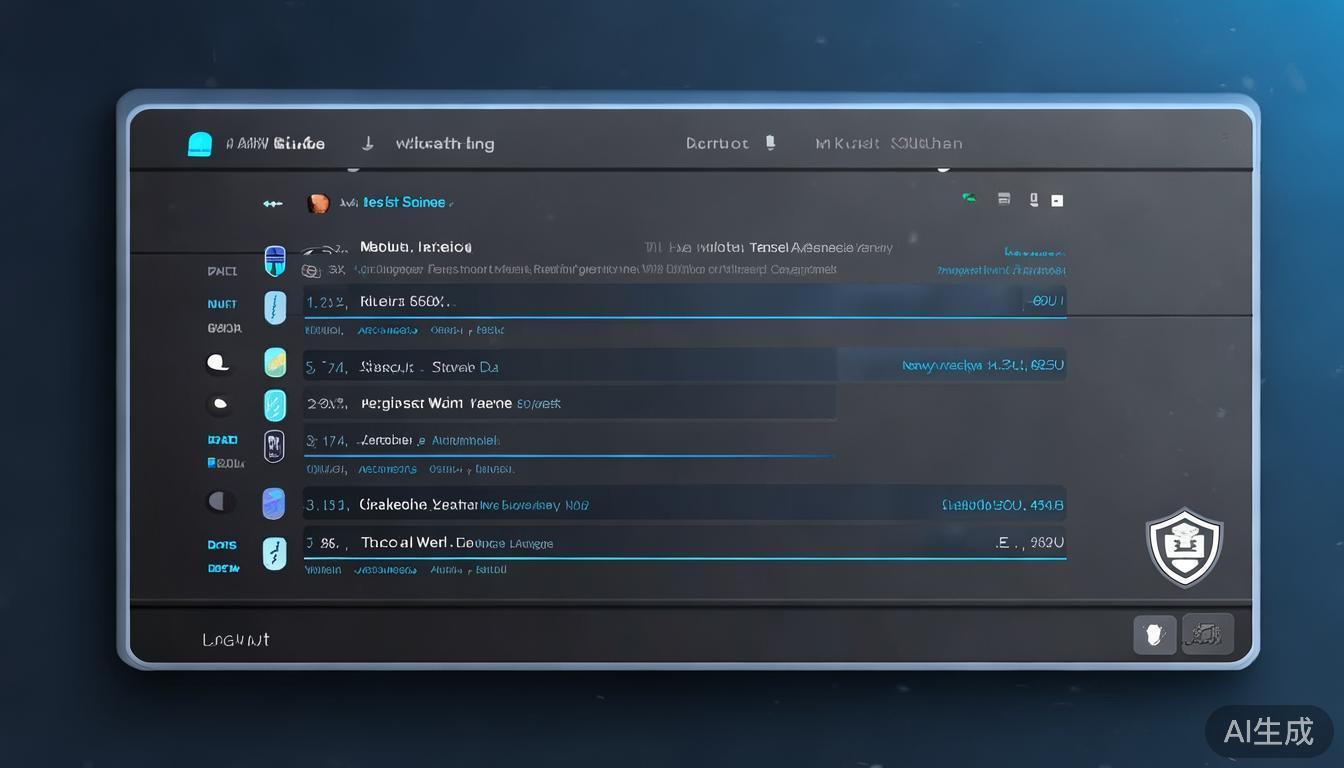Viewport: 1344px width, 768px height.
Task: Click the green icon in top-right toolbar
Action: pyautogui.click(x=968, y=198)
